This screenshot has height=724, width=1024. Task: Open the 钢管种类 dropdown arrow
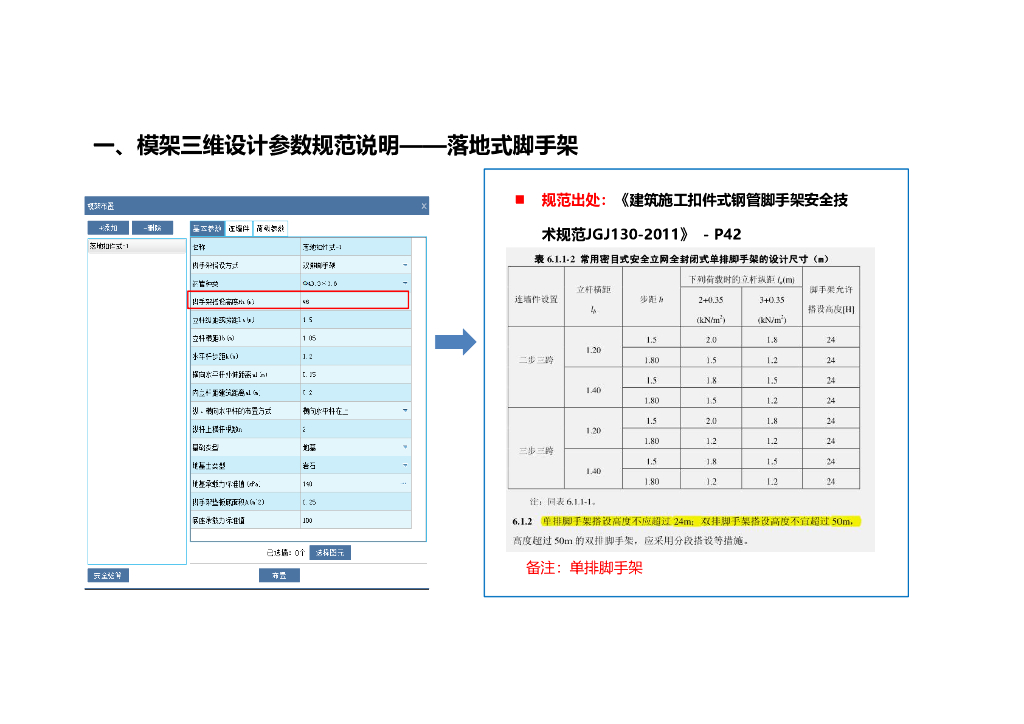(405, 283)
